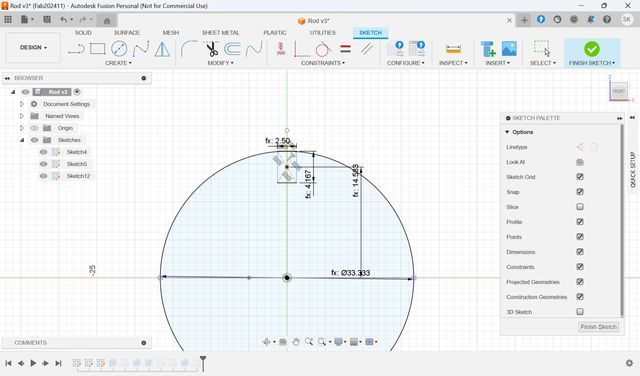This screenshot has height=376, width=640.
Task: Select the Offset tool icon
Action: 232,49
